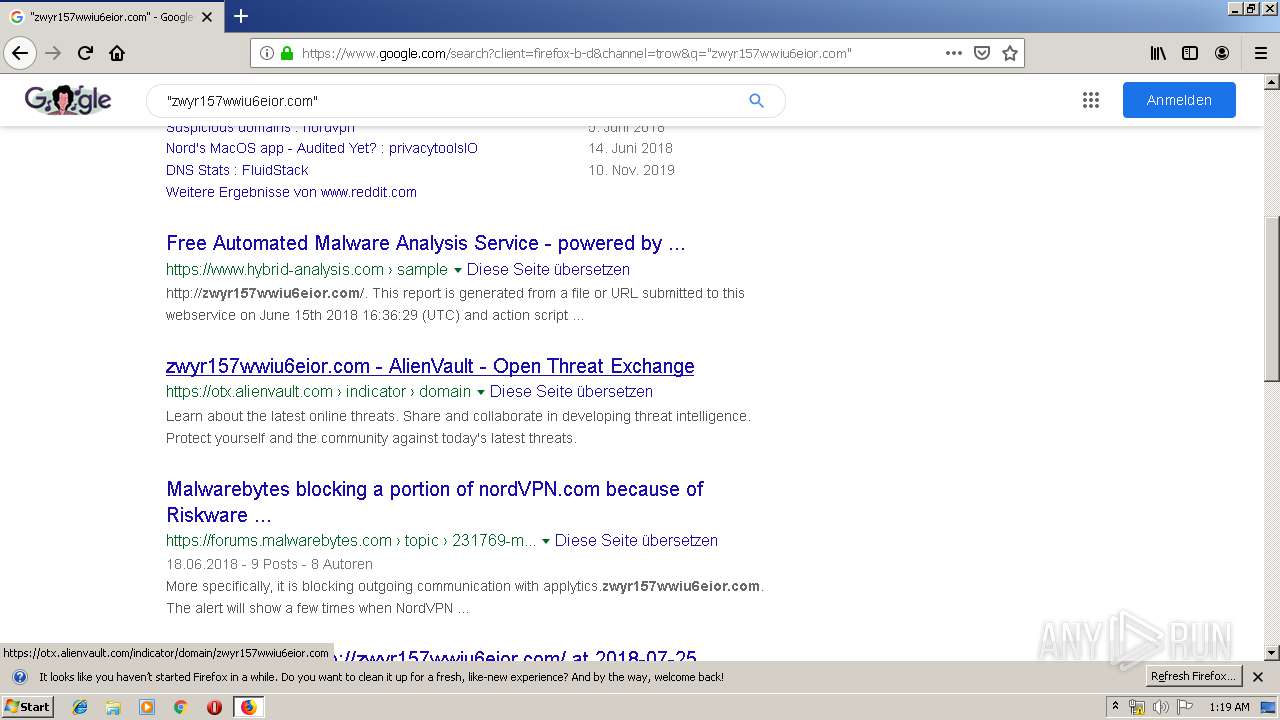The height and width of the screenshot is (720, 1280).
Task: Open media player taskbar icon
Action: 147,707
